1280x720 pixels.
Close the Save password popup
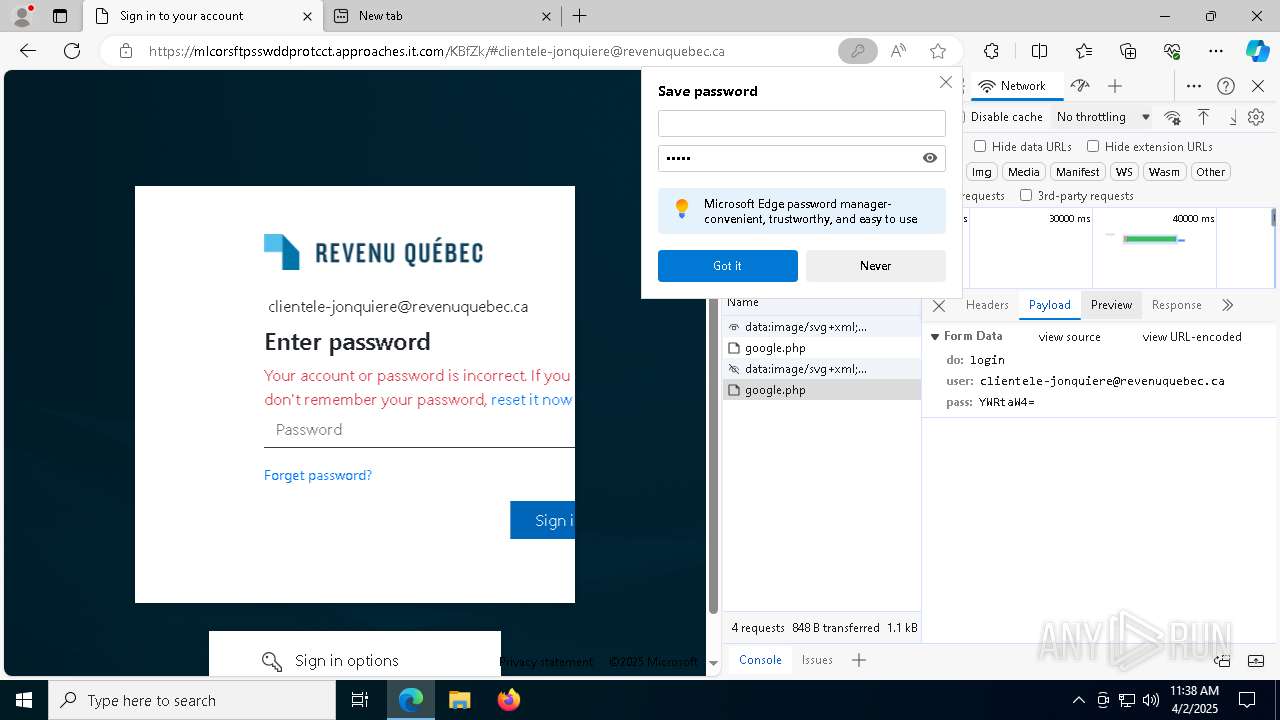945,82
